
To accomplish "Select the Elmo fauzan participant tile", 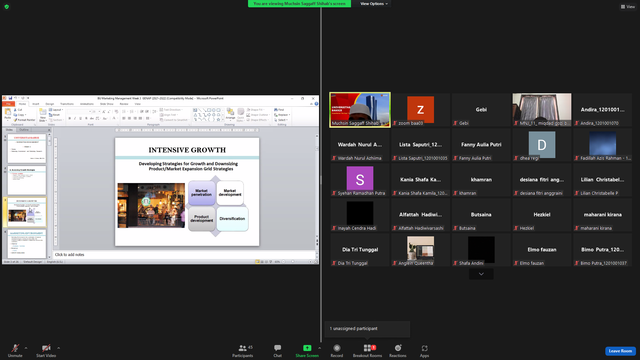I will [542, 250].
